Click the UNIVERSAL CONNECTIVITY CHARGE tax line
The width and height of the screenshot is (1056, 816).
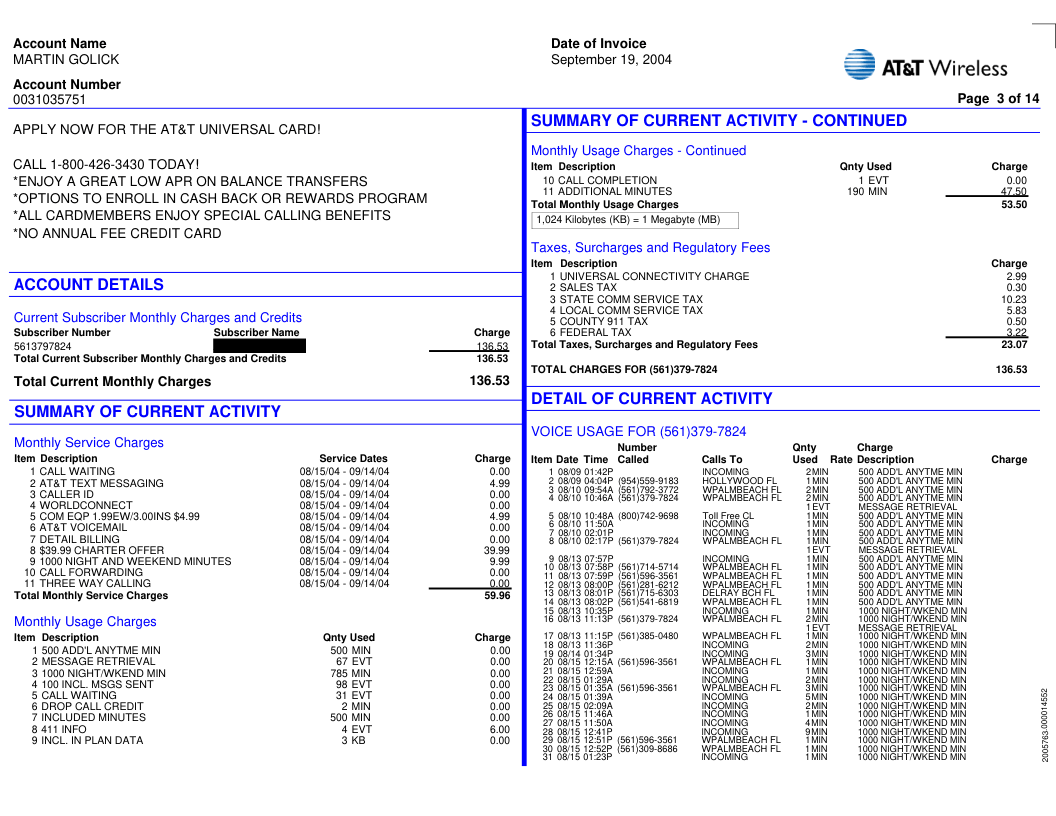(x=654, y=277)
